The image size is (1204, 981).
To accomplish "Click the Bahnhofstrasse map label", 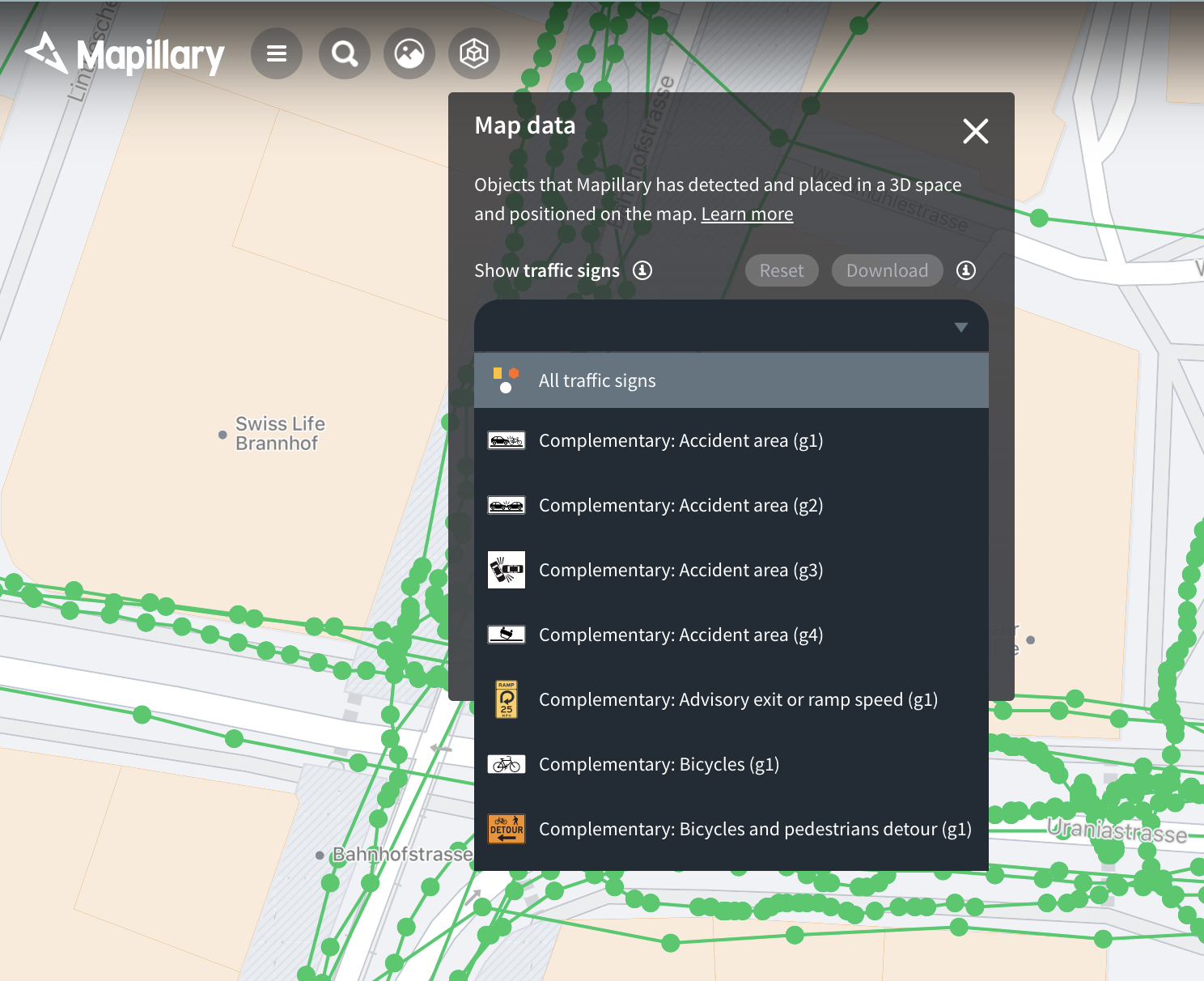I will (x=402, y=855).
